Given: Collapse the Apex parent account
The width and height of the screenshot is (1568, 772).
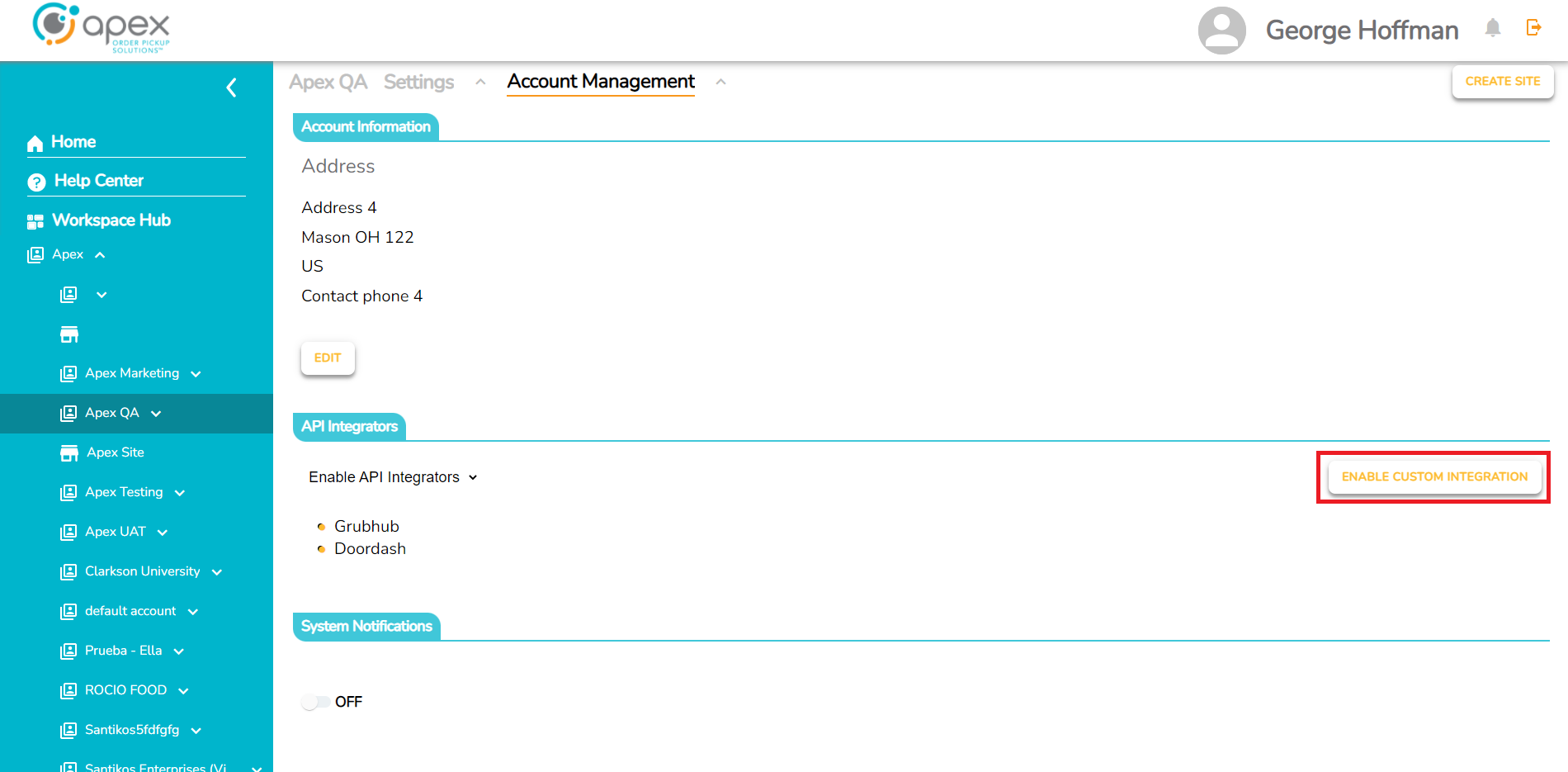Looking at the screenshot, I should tap(100, 255).
